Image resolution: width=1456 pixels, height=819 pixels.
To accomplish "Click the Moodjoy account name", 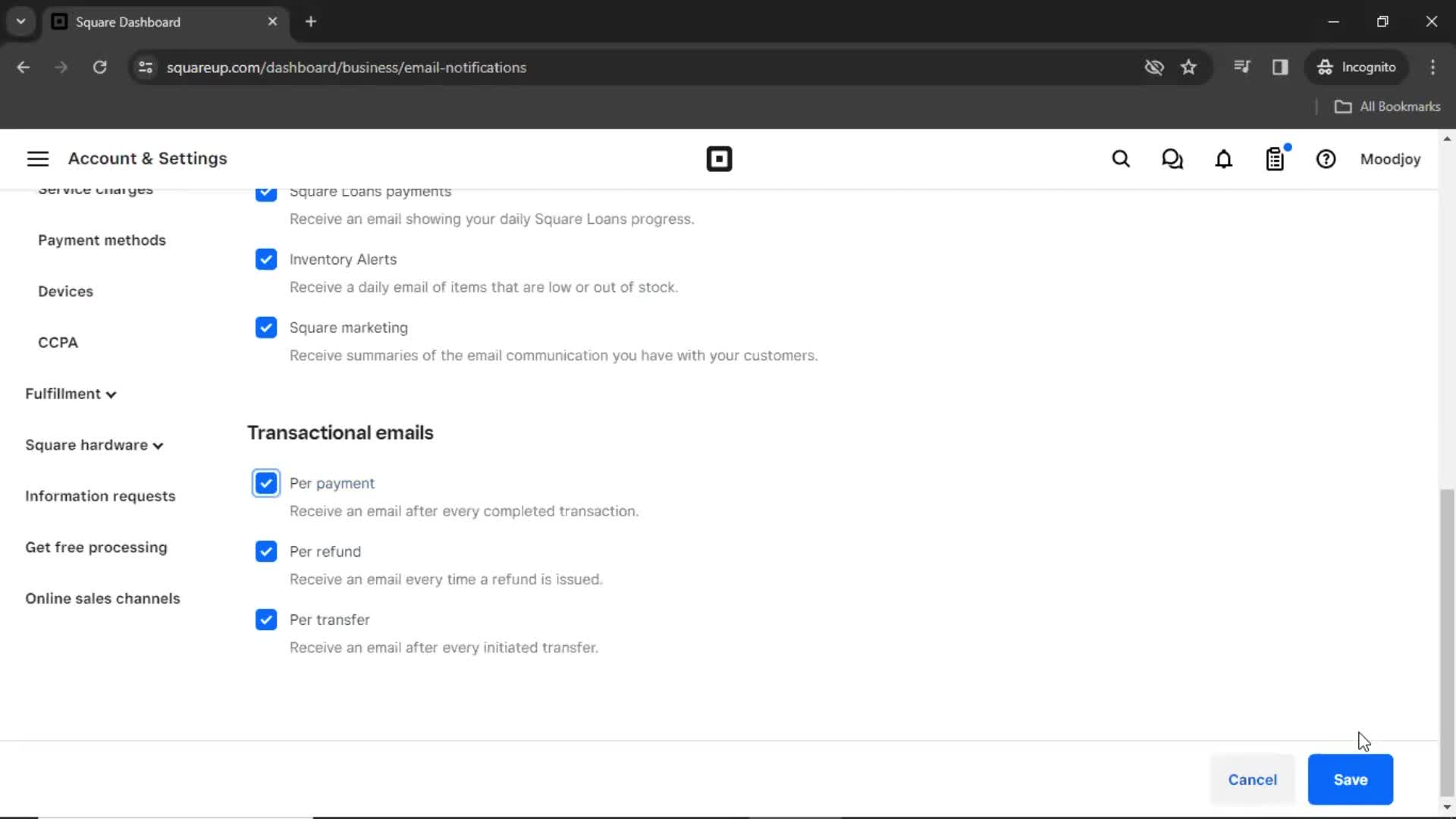I will tap(1390, 159).
